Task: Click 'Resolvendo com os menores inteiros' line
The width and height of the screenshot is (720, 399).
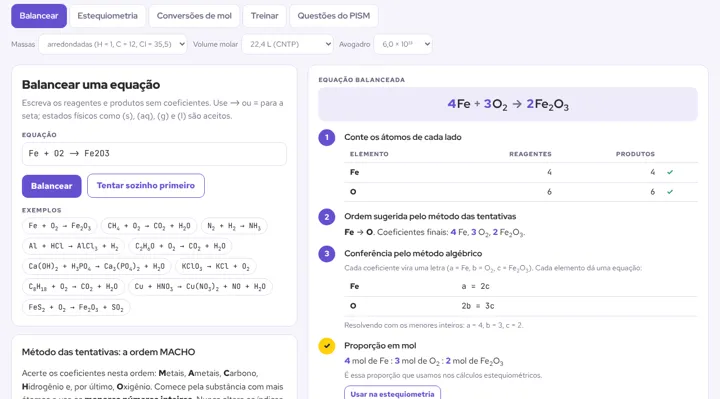Action: click(x=434, y=325)
